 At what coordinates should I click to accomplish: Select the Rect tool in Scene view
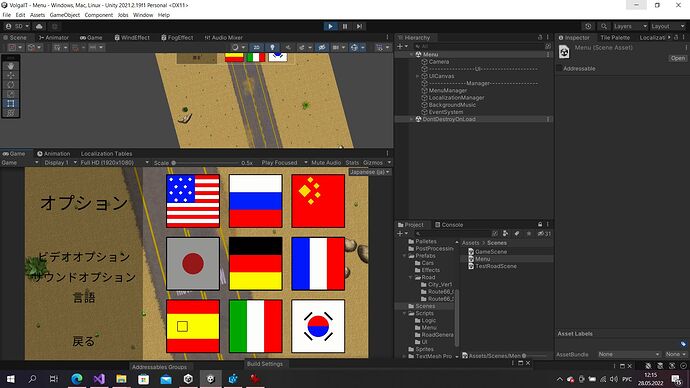point(11,103)
